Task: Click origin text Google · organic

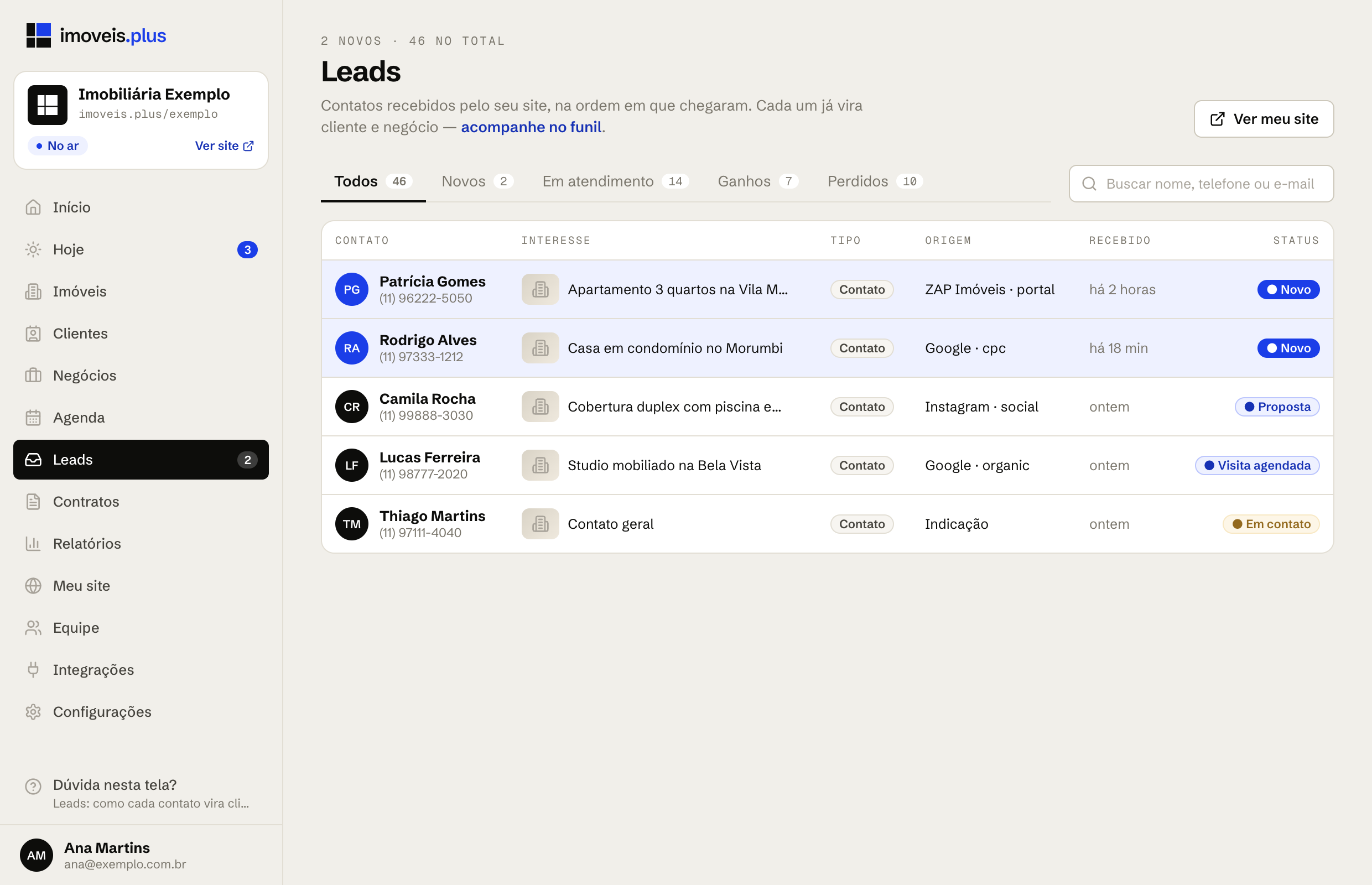Action: (x=977, y=466)
